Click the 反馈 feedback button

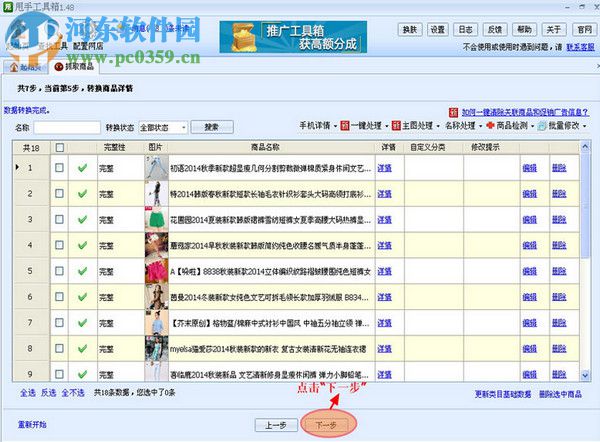pos(495,29)
